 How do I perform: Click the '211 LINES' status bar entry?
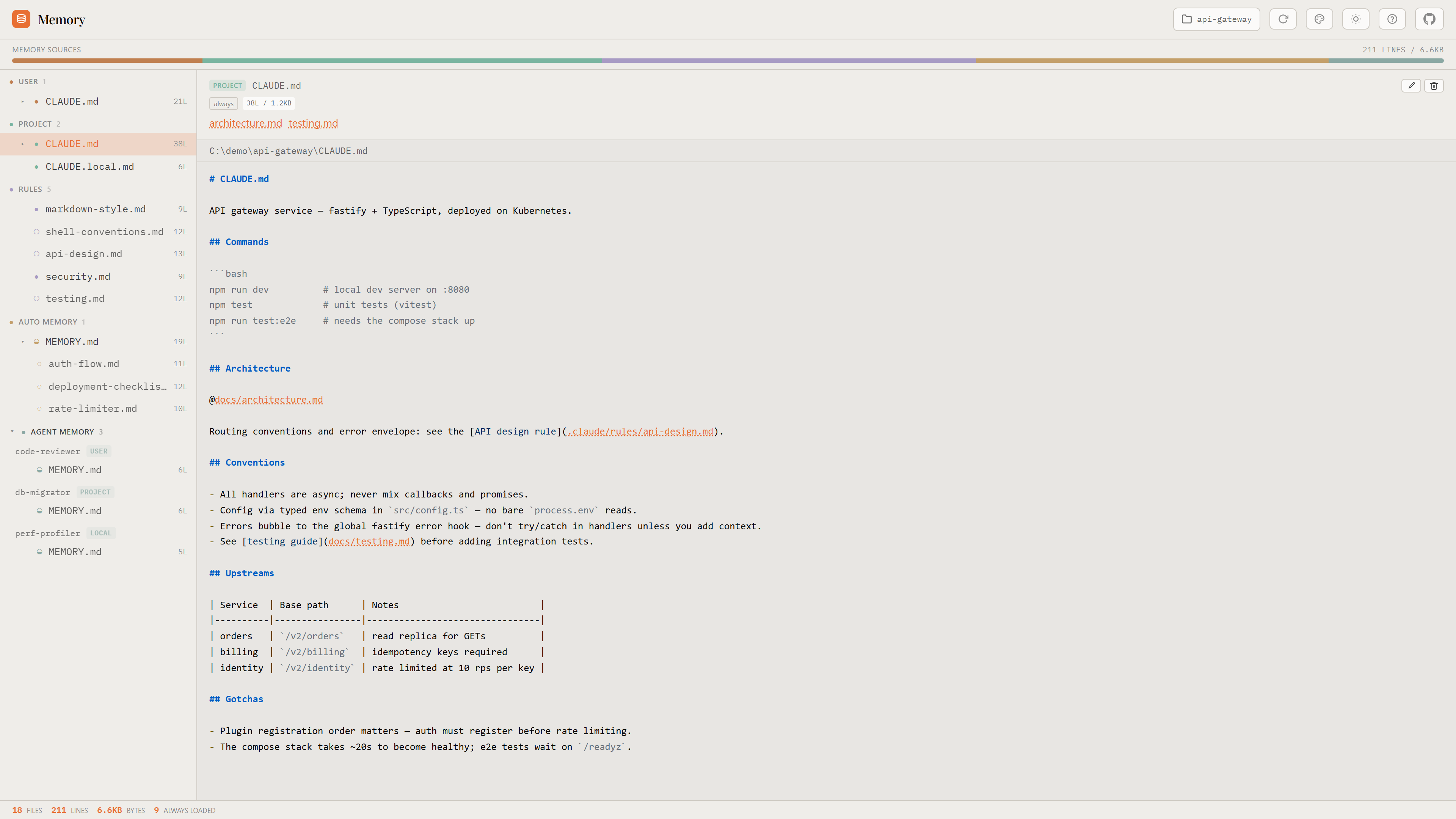coord(69,811)
